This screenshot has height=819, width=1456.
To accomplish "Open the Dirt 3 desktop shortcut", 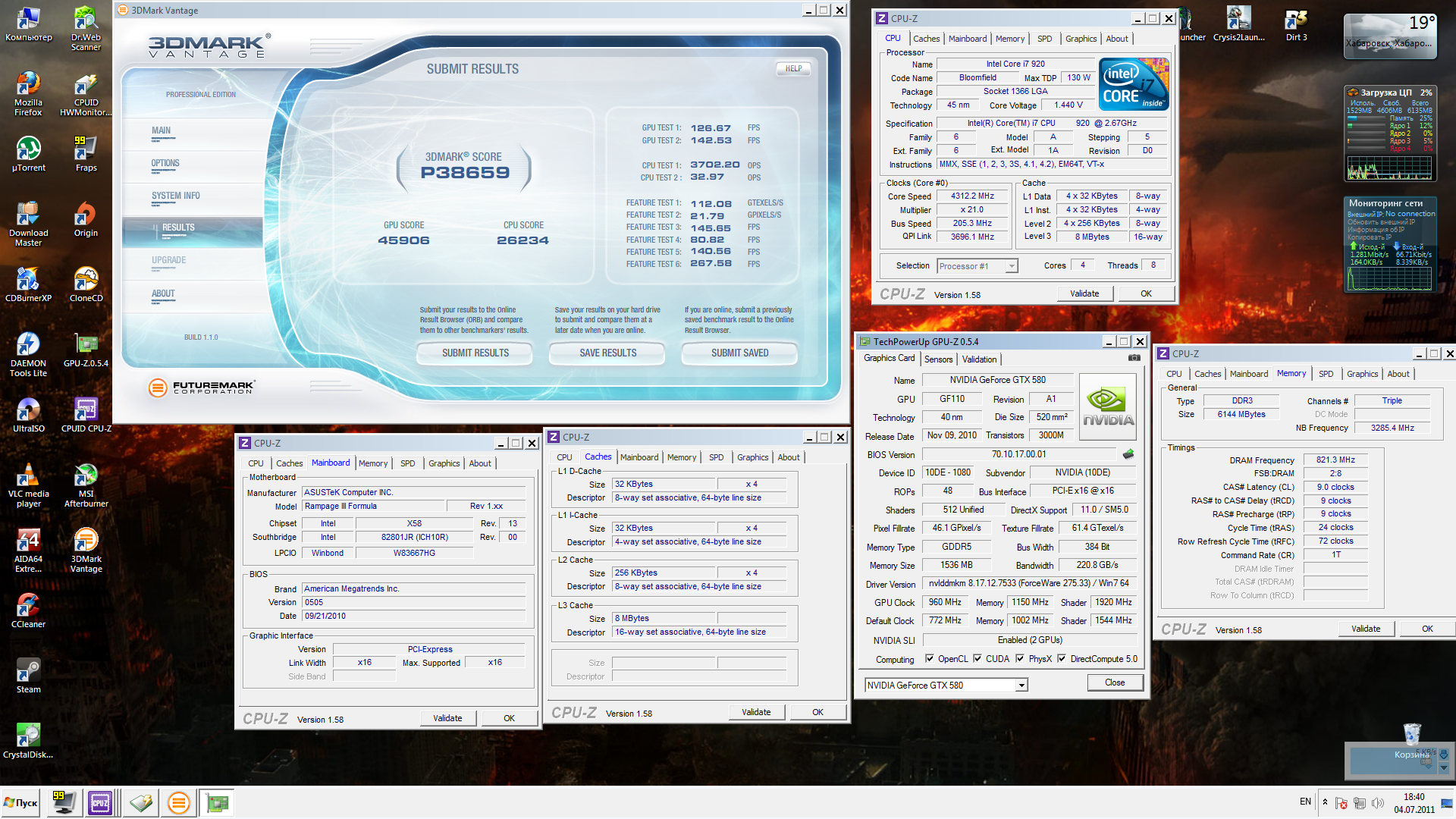I will point(1296,24).
